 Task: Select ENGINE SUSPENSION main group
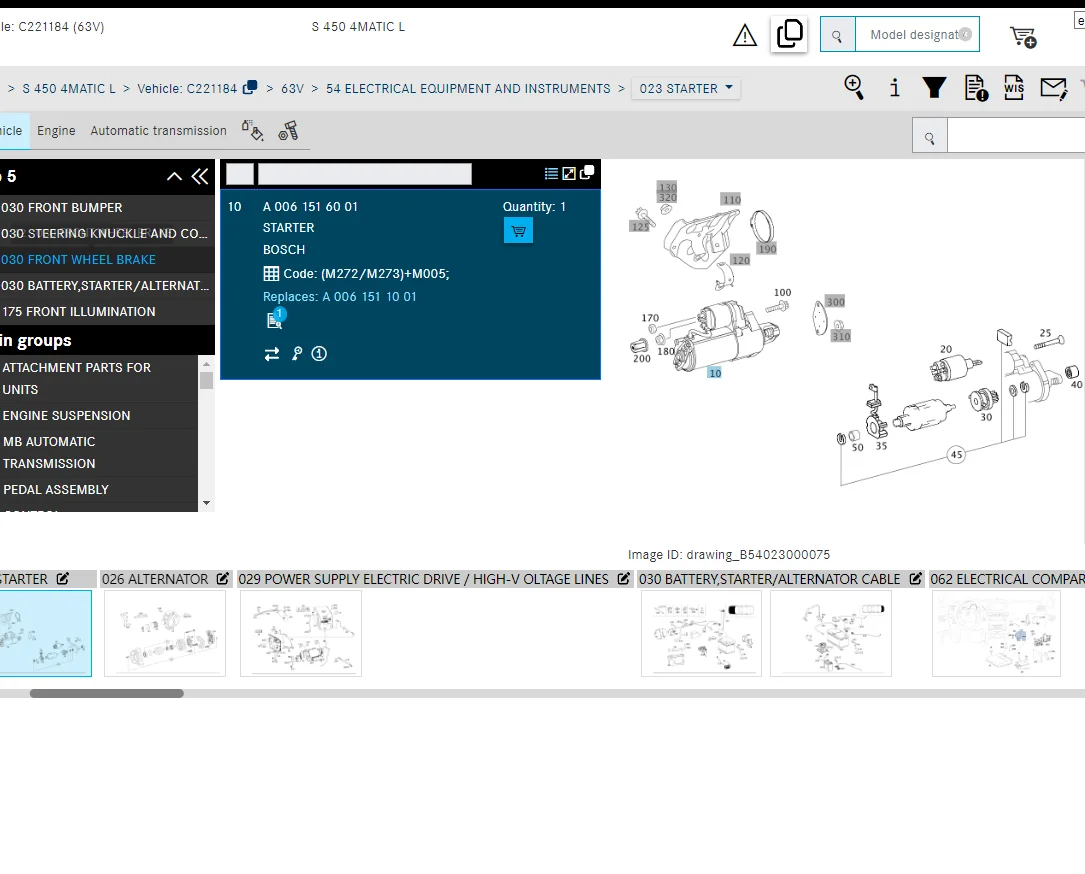(x=99, y=415)
